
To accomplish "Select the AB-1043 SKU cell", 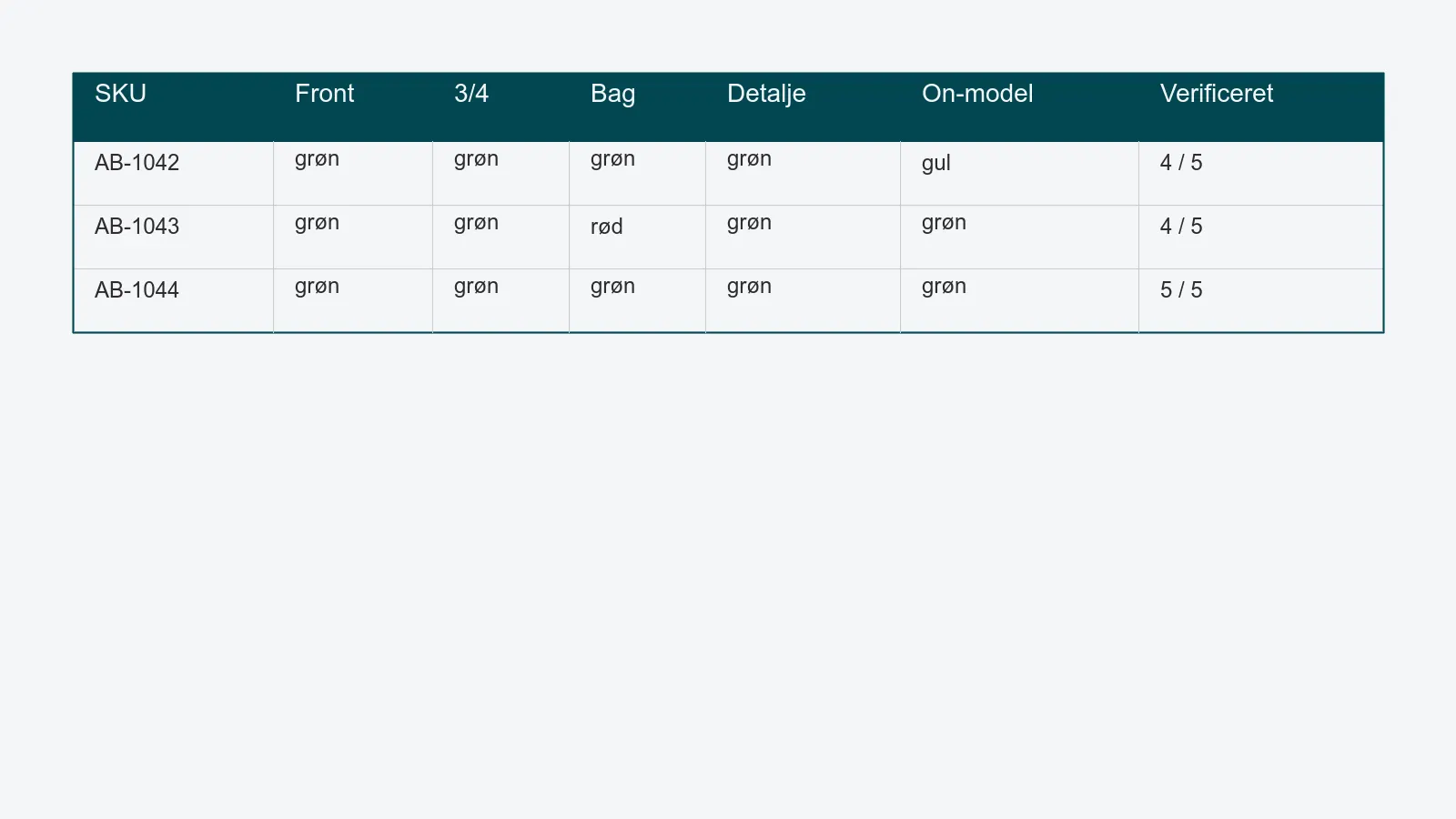I will tap(173, 237).
